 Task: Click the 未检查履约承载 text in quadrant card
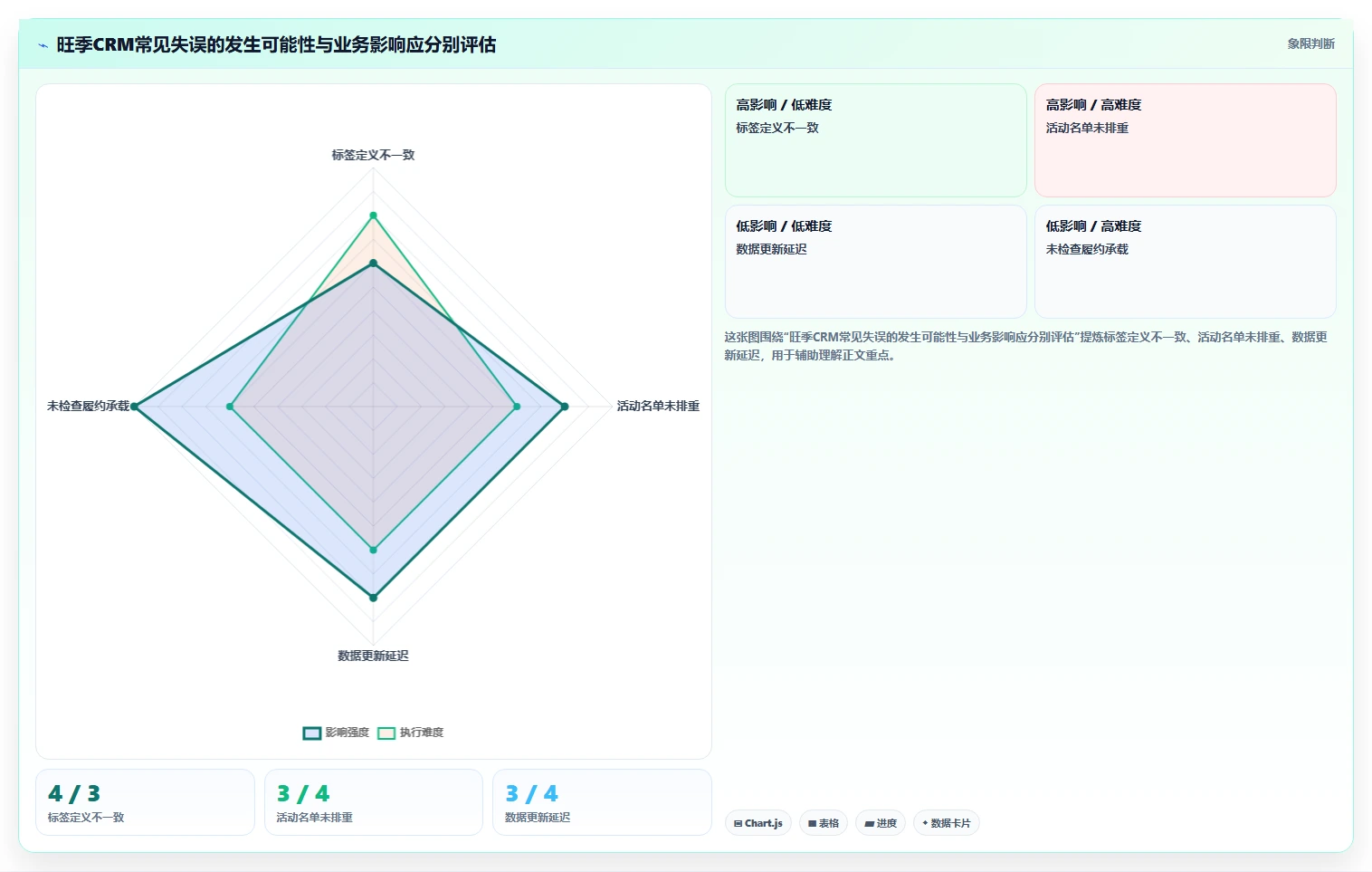tap(1087, 249)
